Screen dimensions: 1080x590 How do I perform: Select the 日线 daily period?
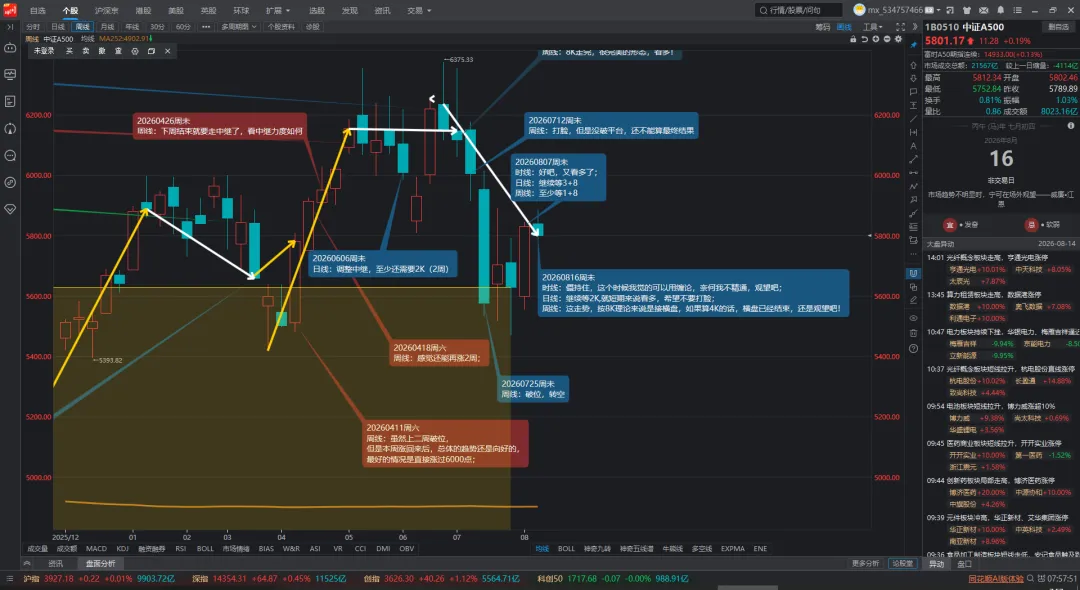[x=58, y=27]
